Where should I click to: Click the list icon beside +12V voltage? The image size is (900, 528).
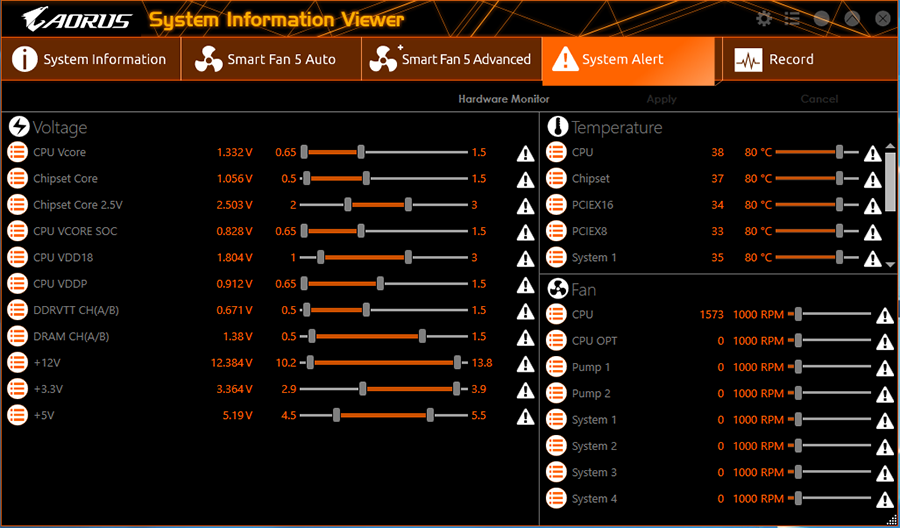tap(18, 363)
